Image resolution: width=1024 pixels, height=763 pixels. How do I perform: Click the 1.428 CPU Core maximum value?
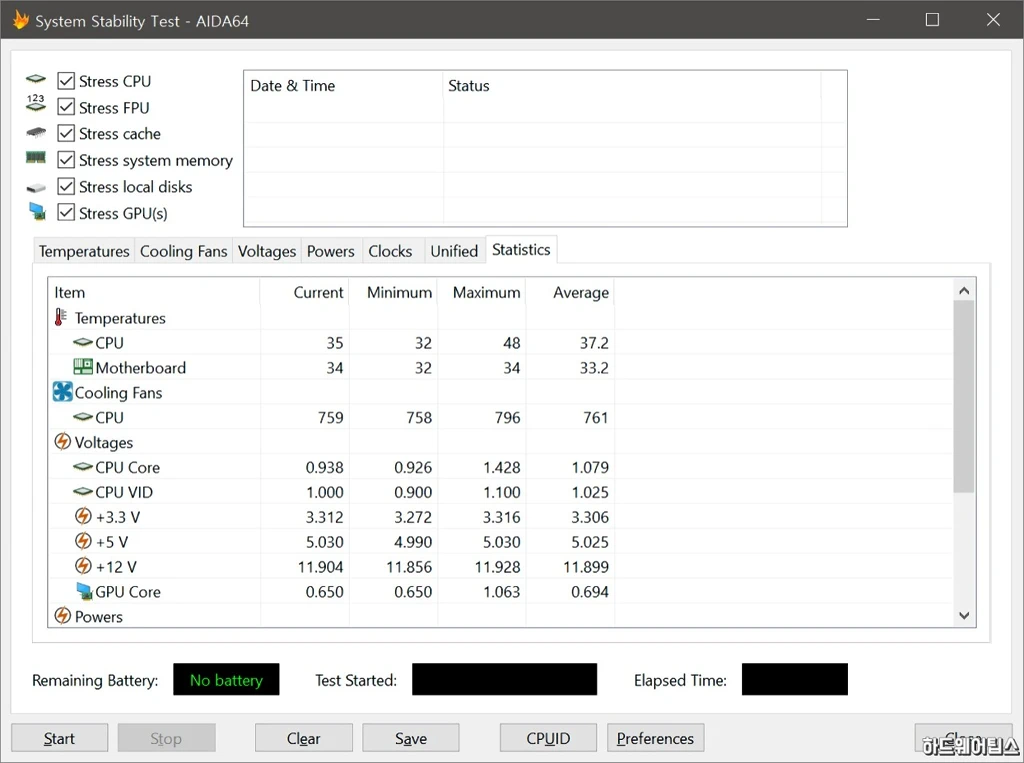point(502,467)
